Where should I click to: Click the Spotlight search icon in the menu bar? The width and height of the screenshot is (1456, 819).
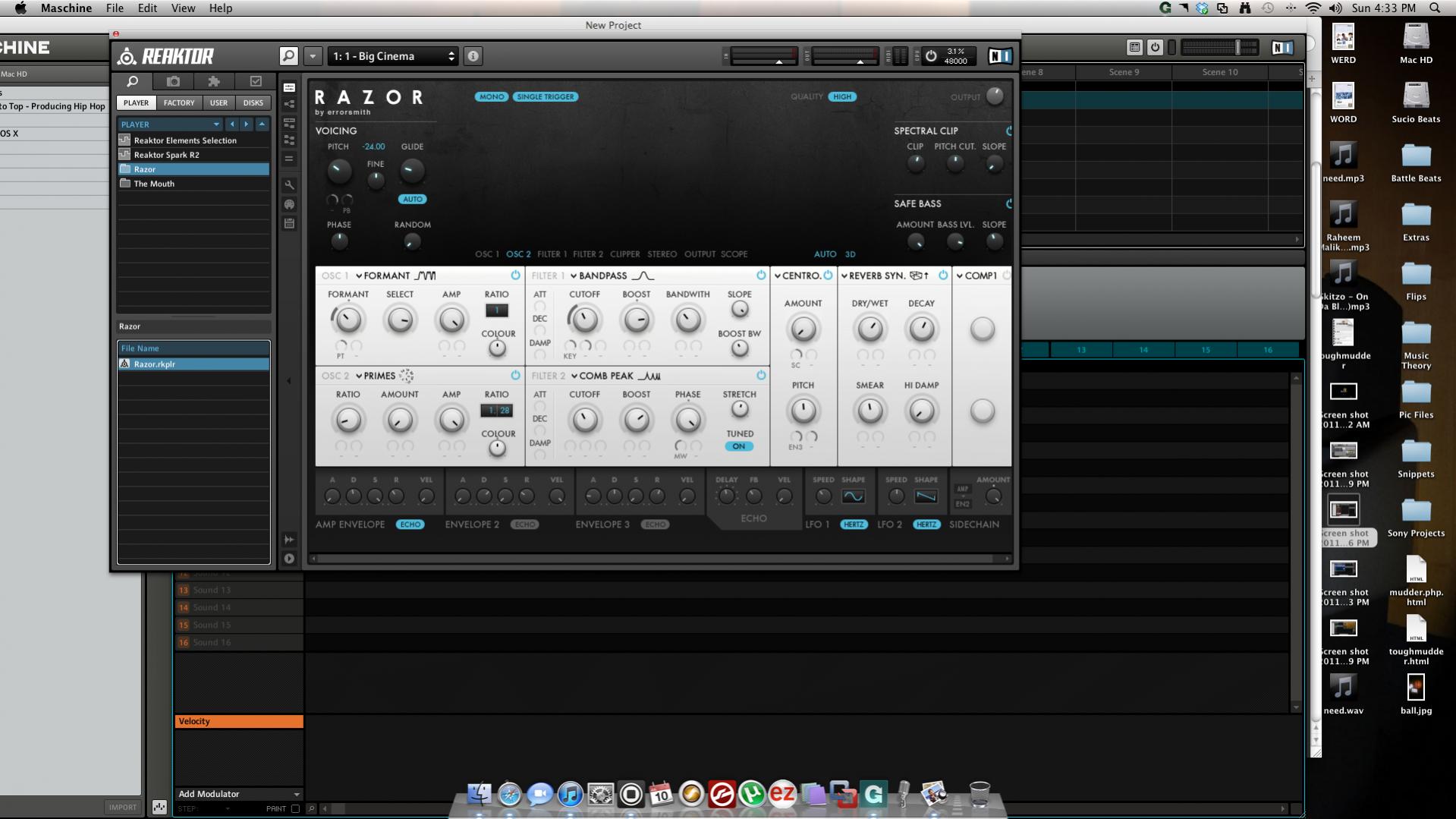(x=1434, y=8)
